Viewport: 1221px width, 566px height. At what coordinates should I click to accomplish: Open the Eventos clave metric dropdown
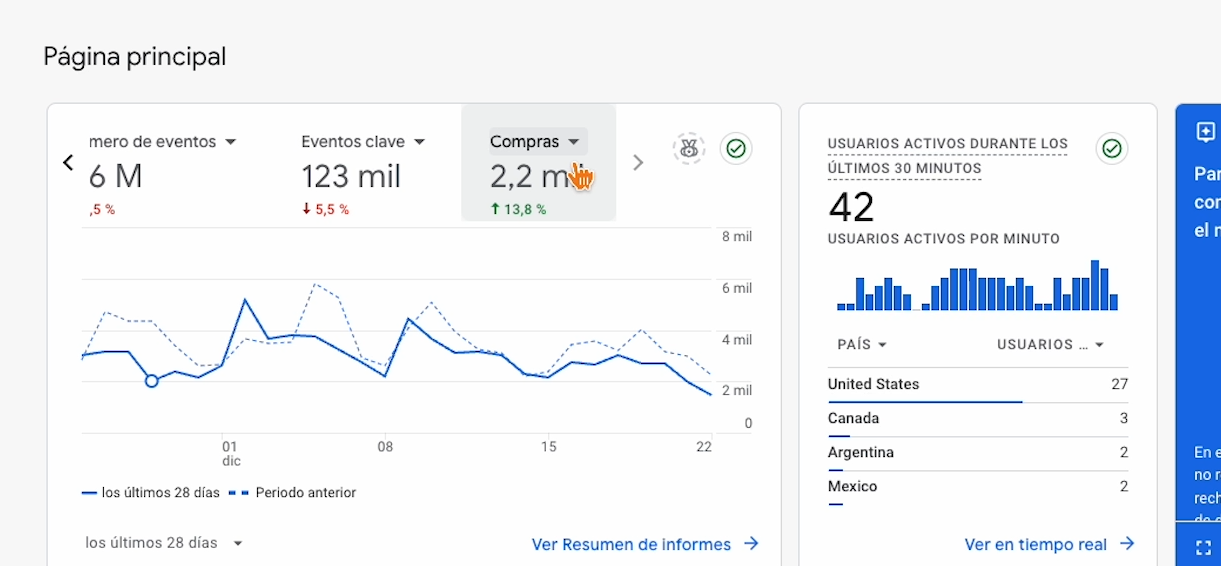(420, 142)
